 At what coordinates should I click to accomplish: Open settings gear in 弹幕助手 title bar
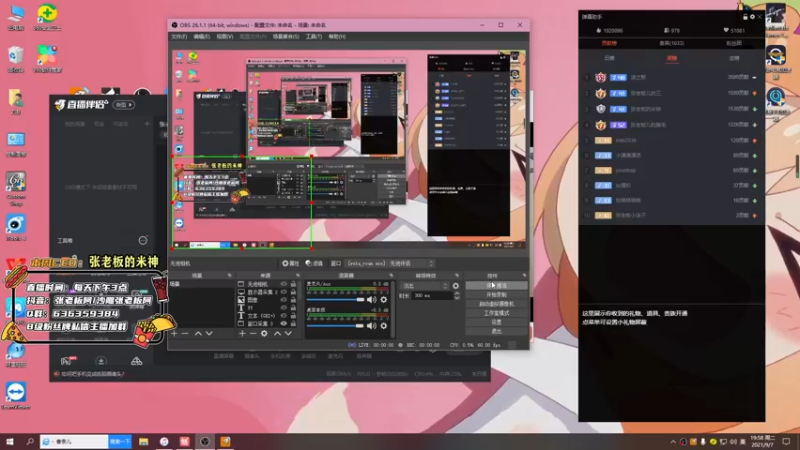click(x=752, y=17)
